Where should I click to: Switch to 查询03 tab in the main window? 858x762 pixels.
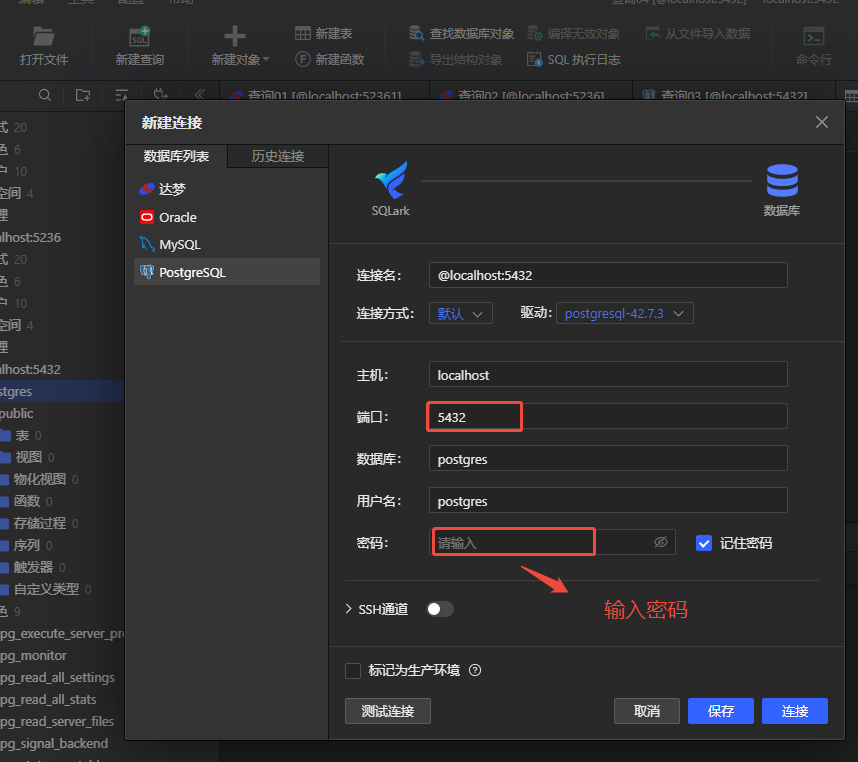734,94
